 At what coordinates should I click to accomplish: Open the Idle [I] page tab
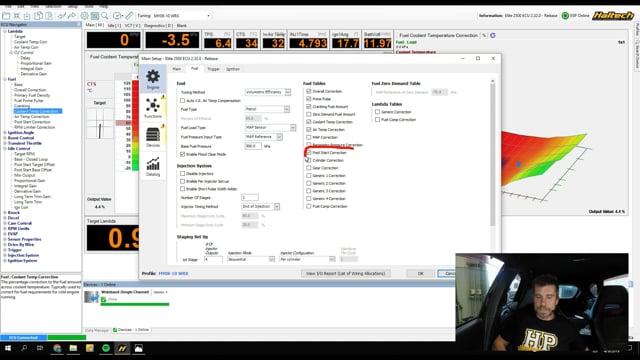click(114, 25)
